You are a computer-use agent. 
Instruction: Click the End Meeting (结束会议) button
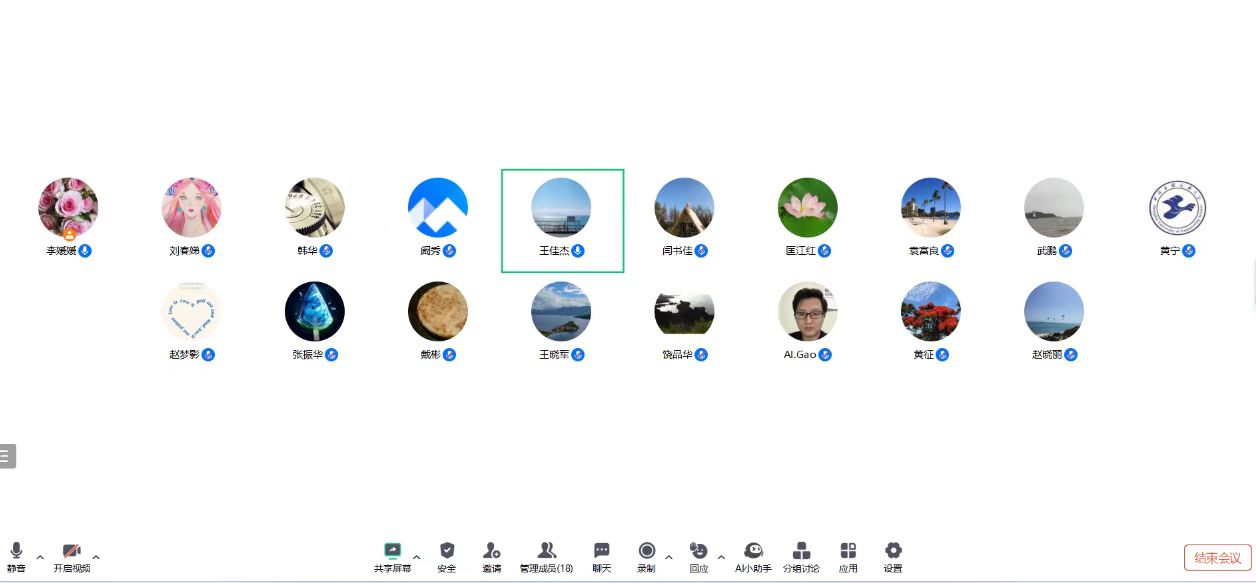pyautogui.click(x=1217, y=558)
